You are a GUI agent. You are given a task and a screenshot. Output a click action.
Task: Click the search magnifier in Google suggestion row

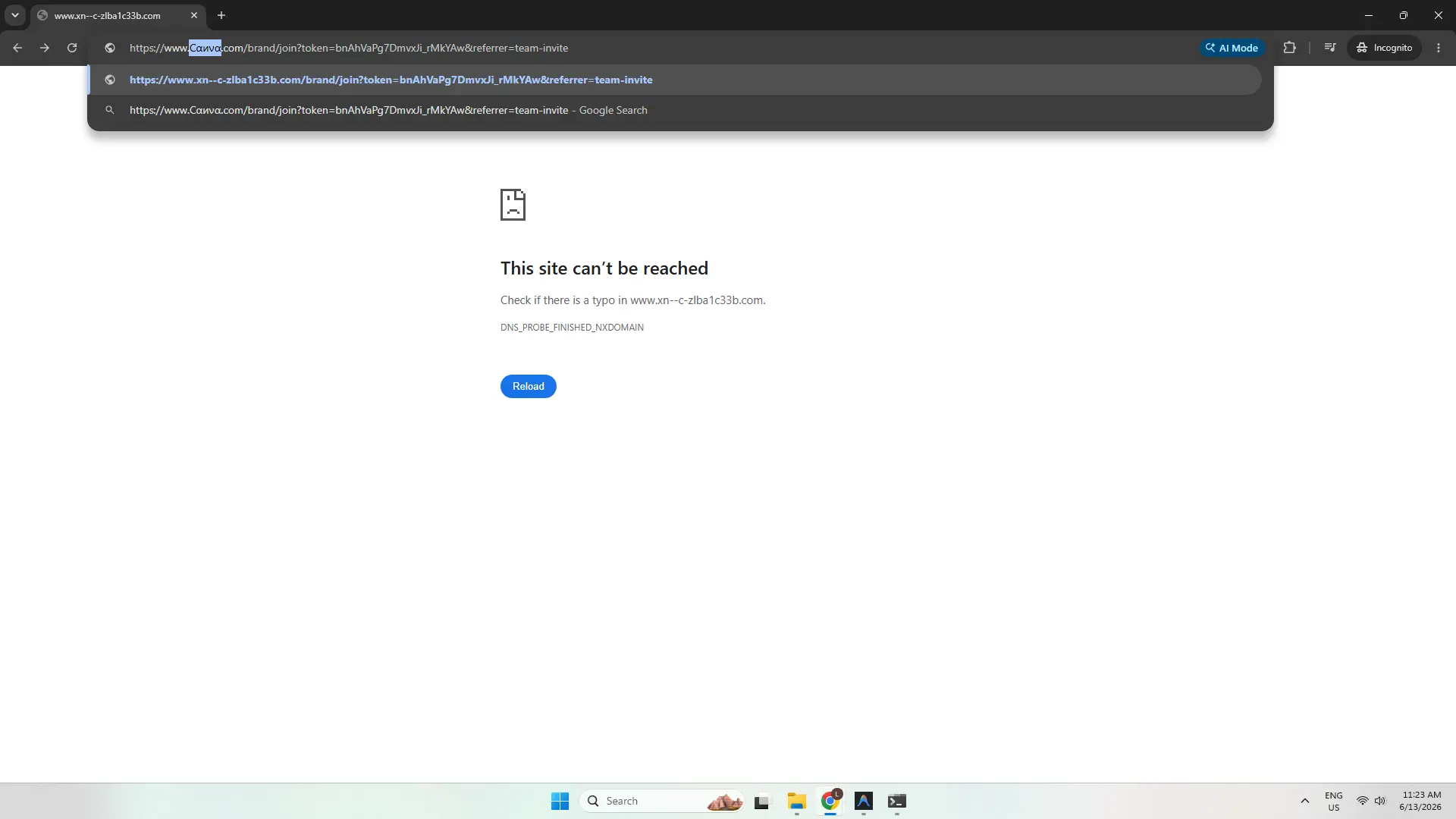pos(110,110)
